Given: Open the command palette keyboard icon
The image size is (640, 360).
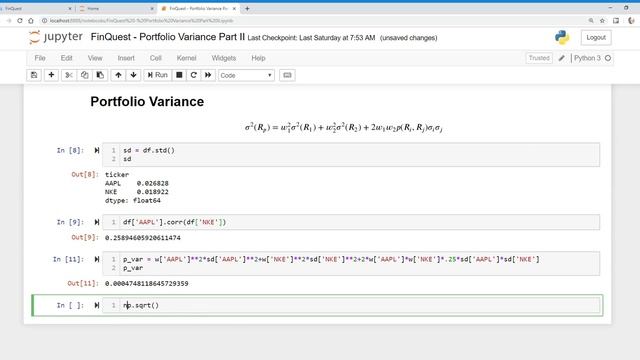Looking at the screenshot, I should pos(287,75).
